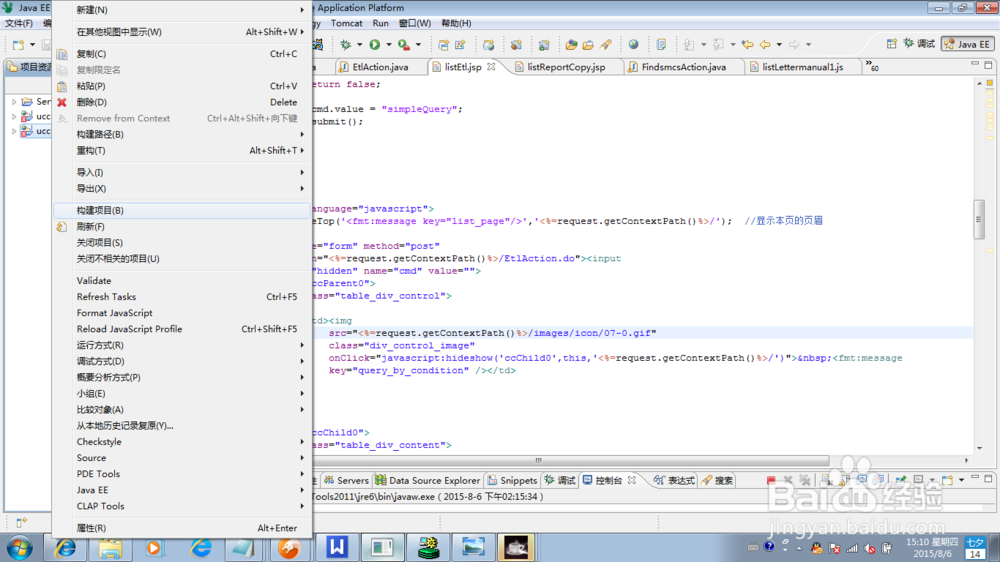
Task: Click the Copy icon in context menu
Action: click(62, 54)
